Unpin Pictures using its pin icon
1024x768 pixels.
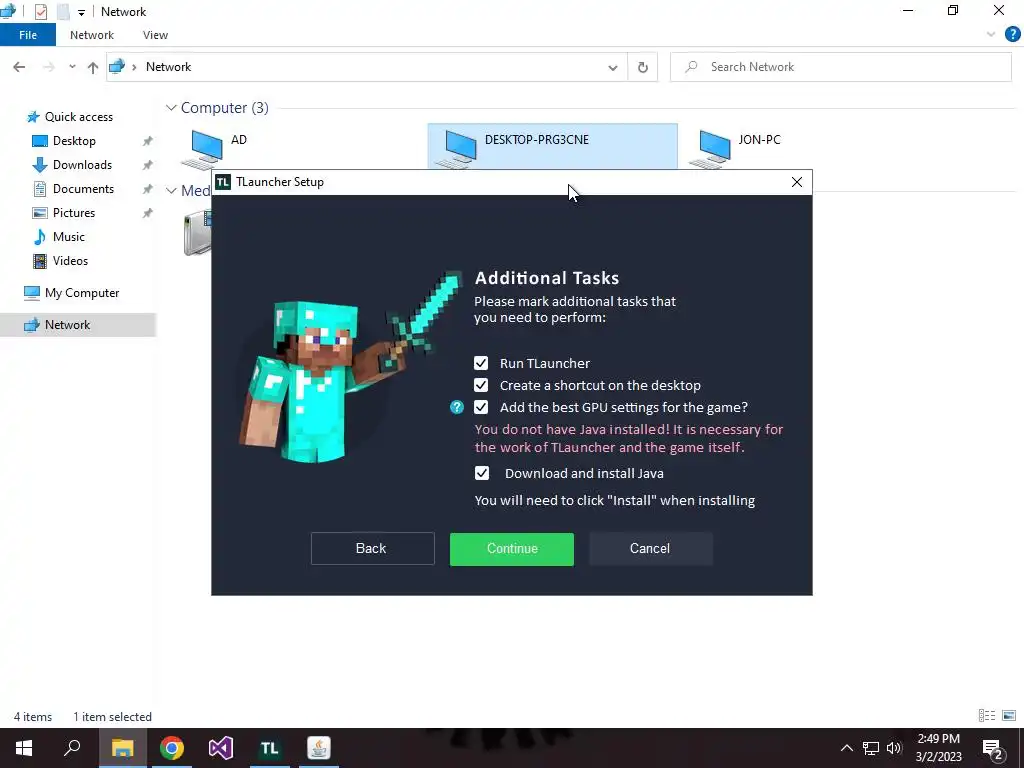[148, 213]
